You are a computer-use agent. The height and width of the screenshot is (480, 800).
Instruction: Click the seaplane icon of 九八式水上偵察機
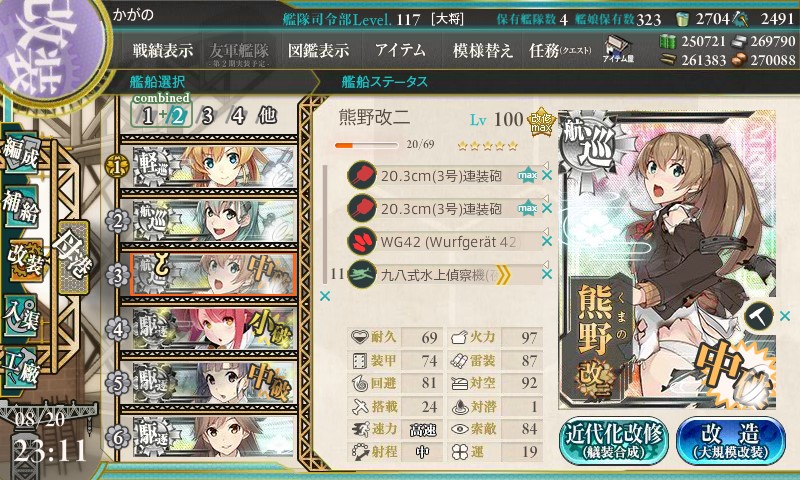pos(361,274)
